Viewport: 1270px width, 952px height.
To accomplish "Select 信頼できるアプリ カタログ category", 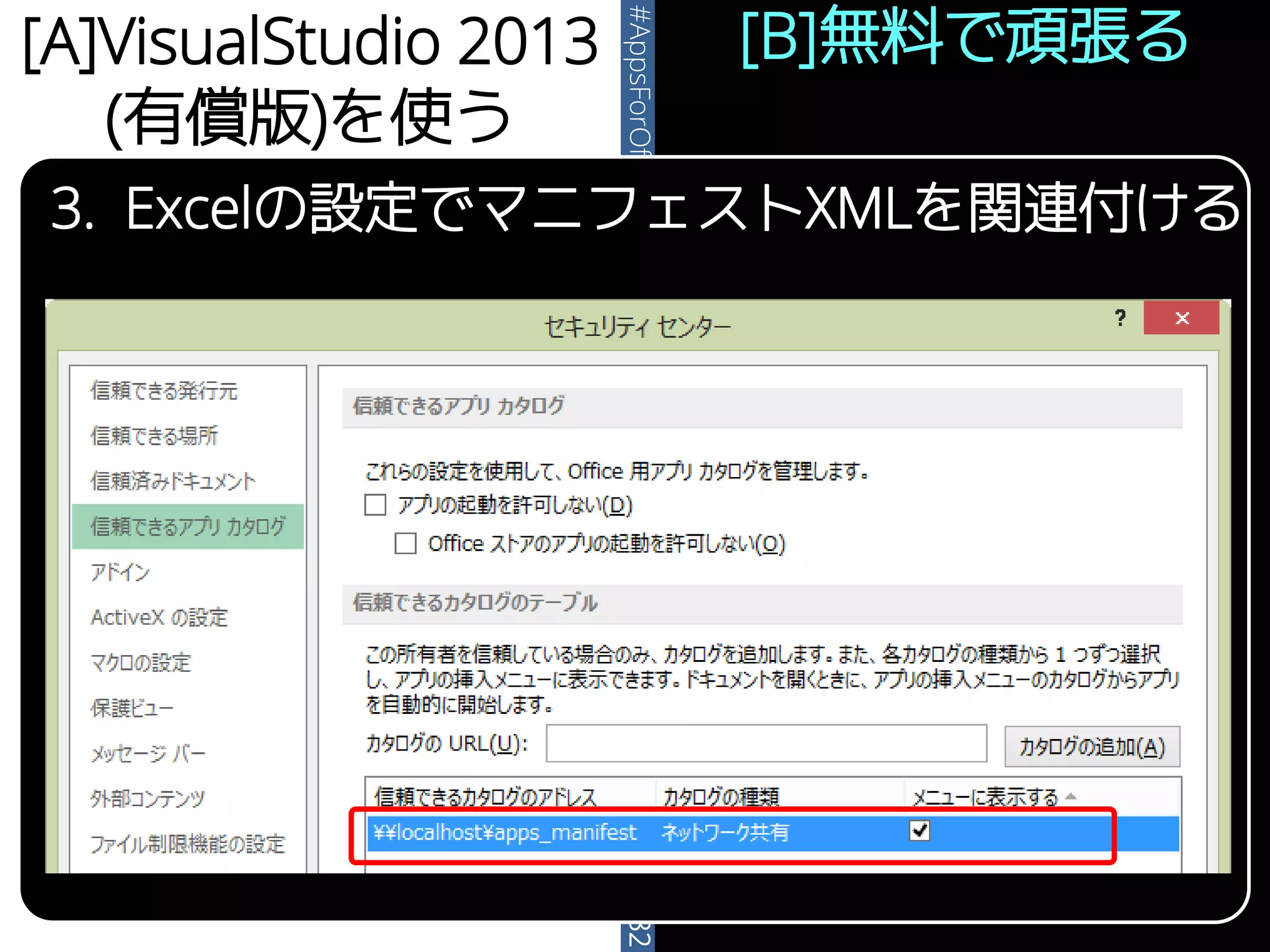I will pos(188,527).
